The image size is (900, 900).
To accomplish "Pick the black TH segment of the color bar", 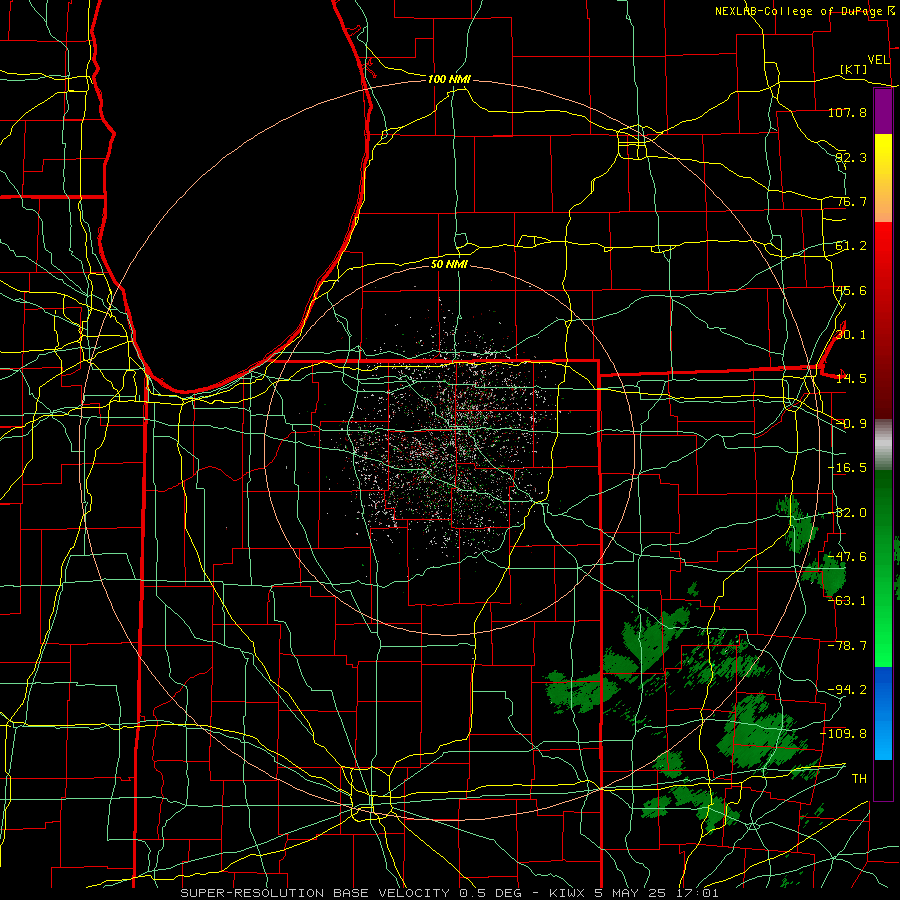I will coord(883,779).
